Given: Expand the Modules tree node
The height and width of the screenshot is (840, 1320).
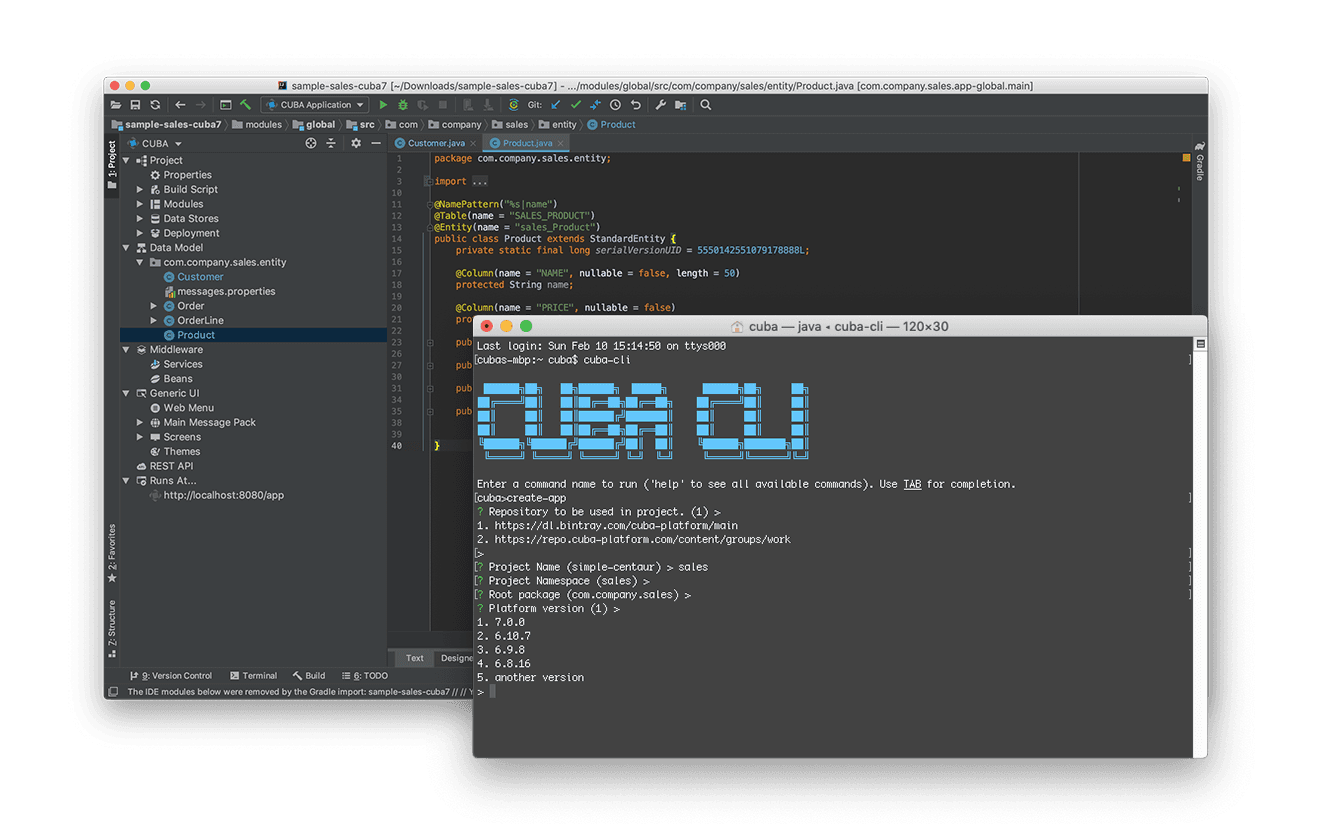Looking at the screenshot, I should pos(140,204).
